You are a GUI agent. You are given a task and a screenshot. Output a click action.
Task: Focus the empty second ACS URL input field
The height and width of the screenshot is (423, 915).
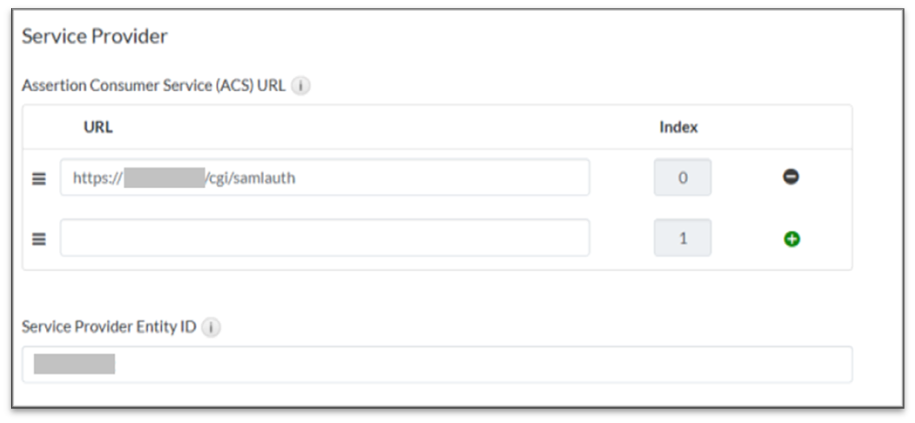[324, 238]
